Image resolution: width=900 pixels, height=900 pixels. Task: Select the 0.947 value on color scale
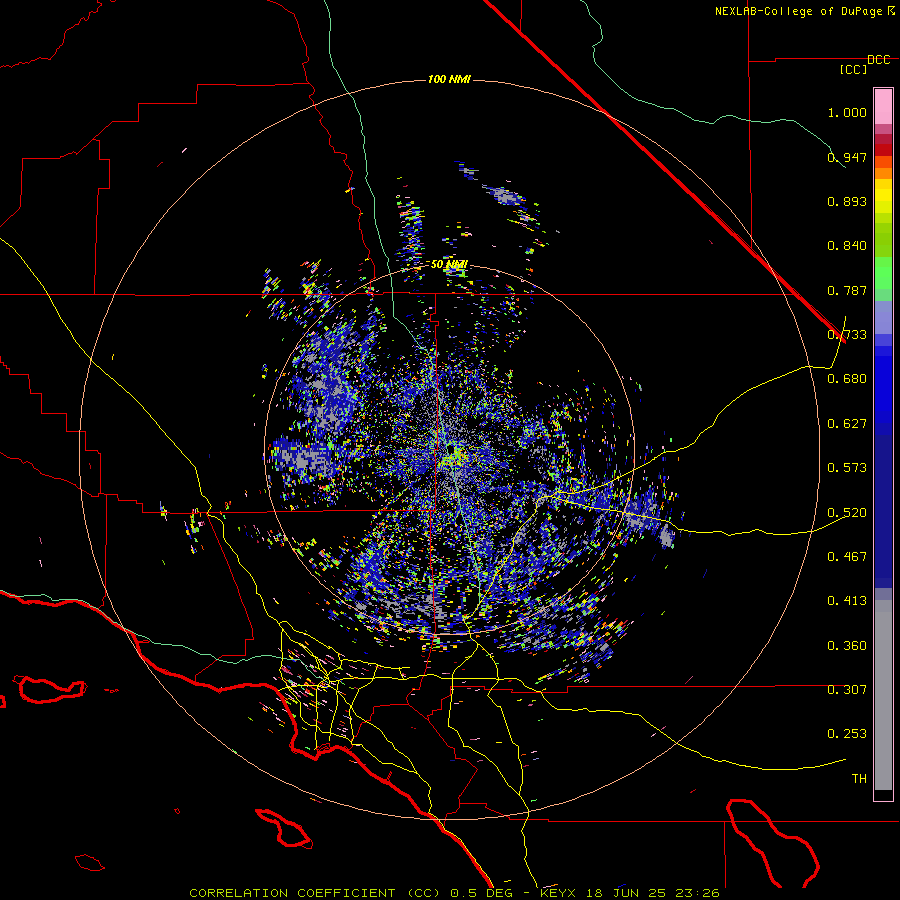coord(847,157)
